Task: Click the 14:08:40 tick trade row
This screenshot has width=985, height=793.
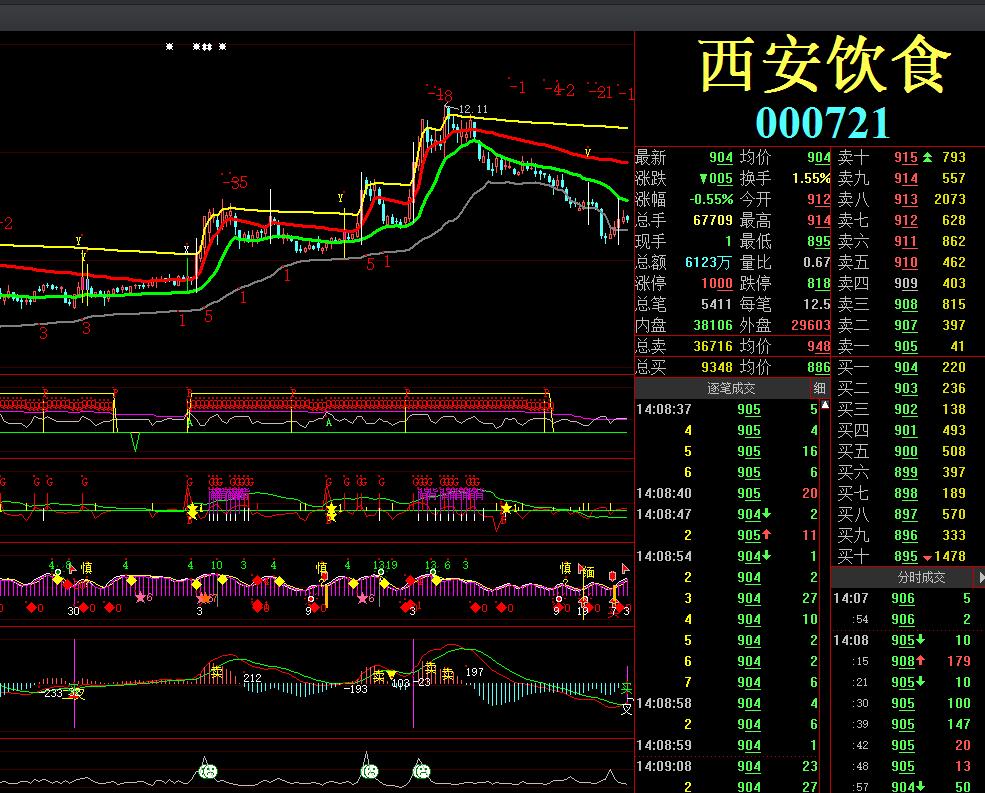Action: pyautogui.click(x=727, y=493)
